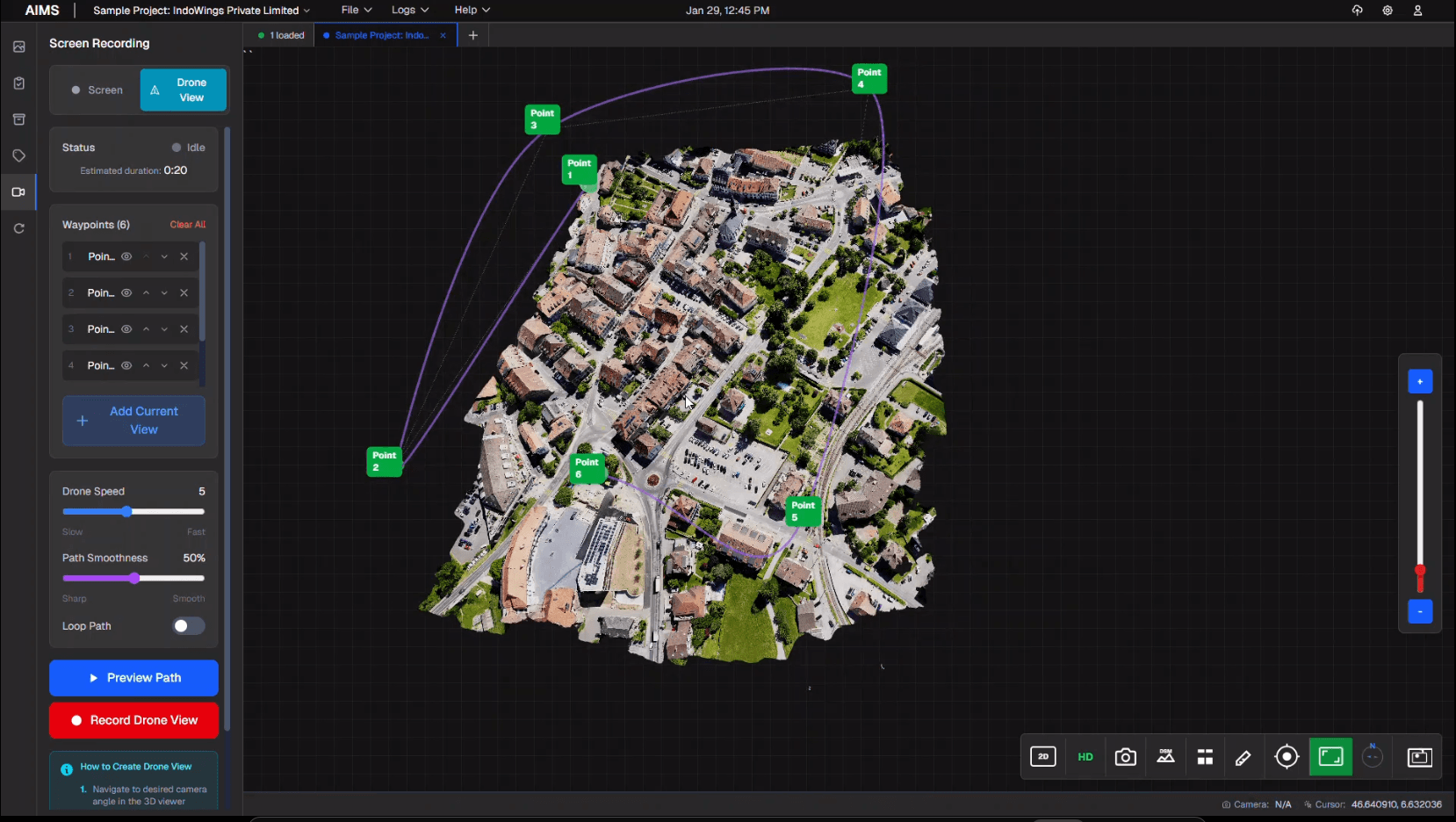This screenshot has width=1456, height=822.
Task: Click Record Drone View button
Action: pyautogui.click(x=133, y=720)
